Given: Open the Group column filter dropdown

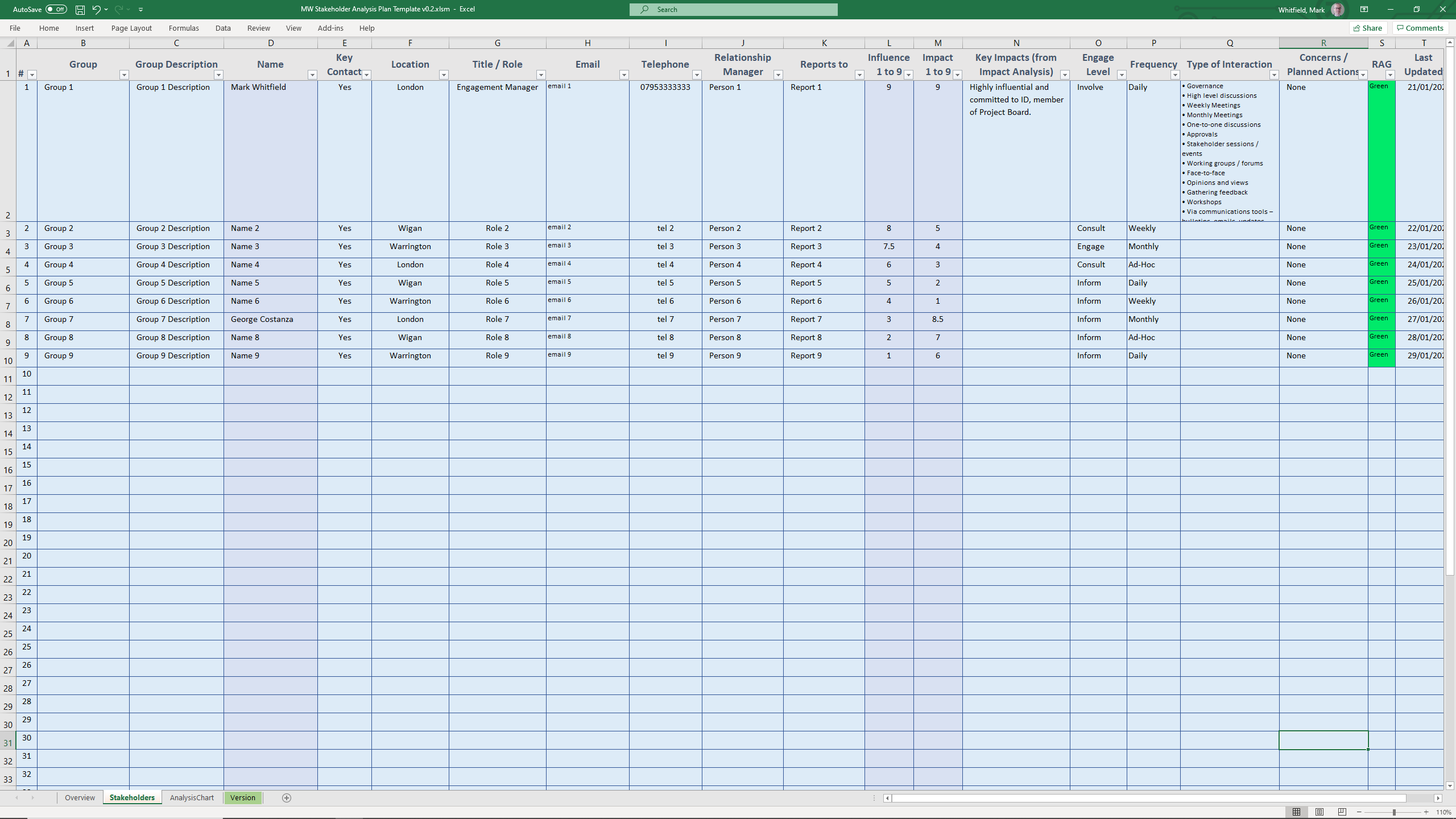Looking at the screenshot, I should coord(123,75).
